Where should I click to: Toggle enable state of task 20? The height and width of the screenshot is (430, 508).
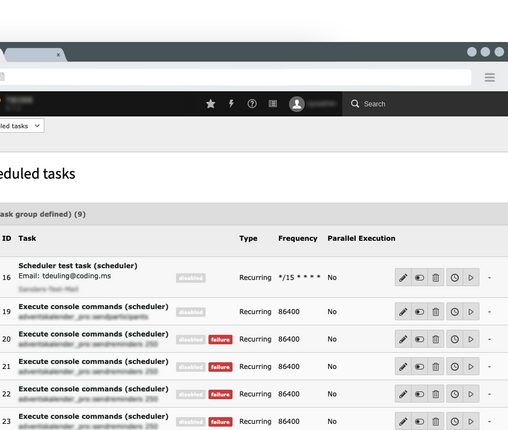419,339
